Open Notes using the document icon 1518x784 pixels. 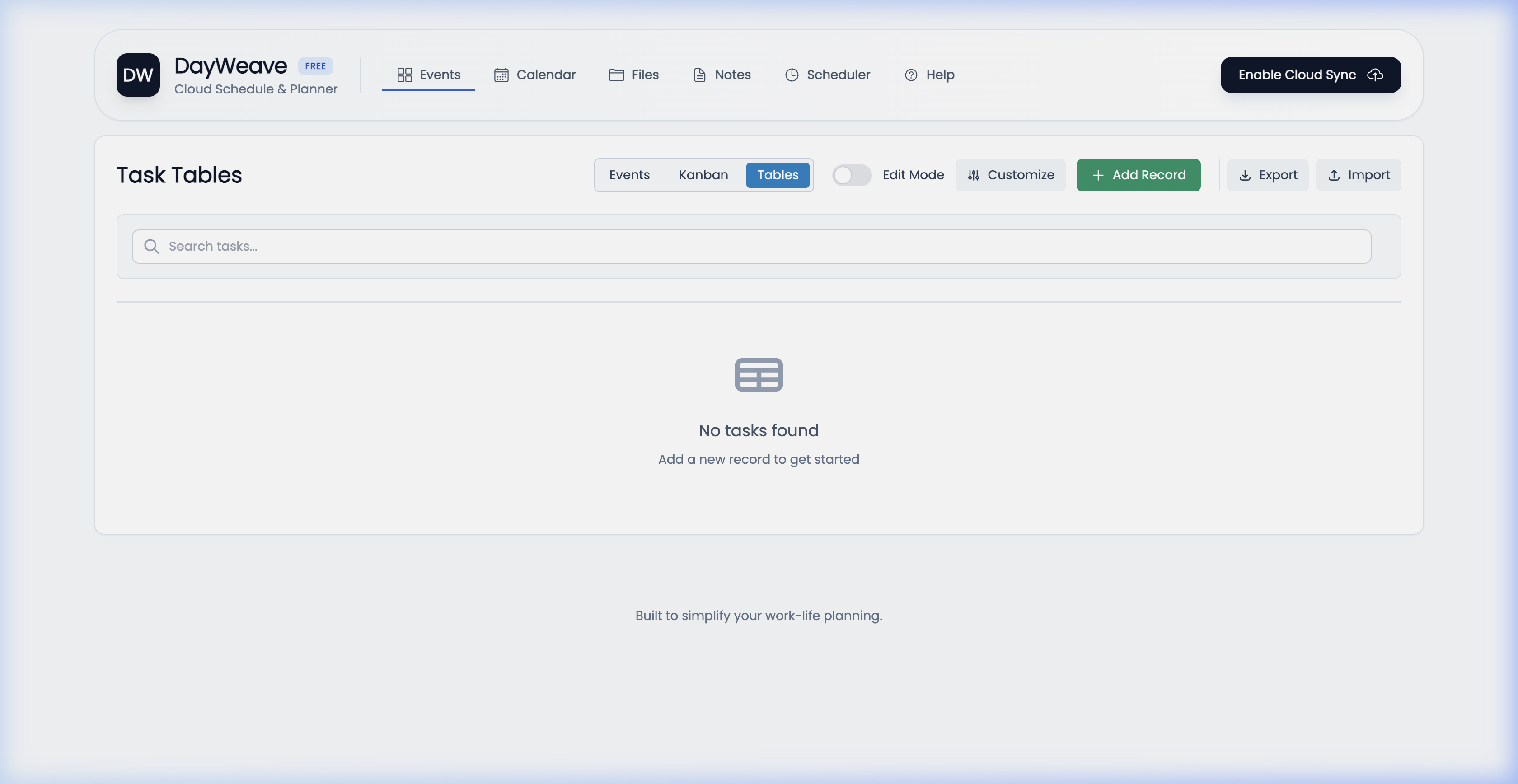point(699,75)
